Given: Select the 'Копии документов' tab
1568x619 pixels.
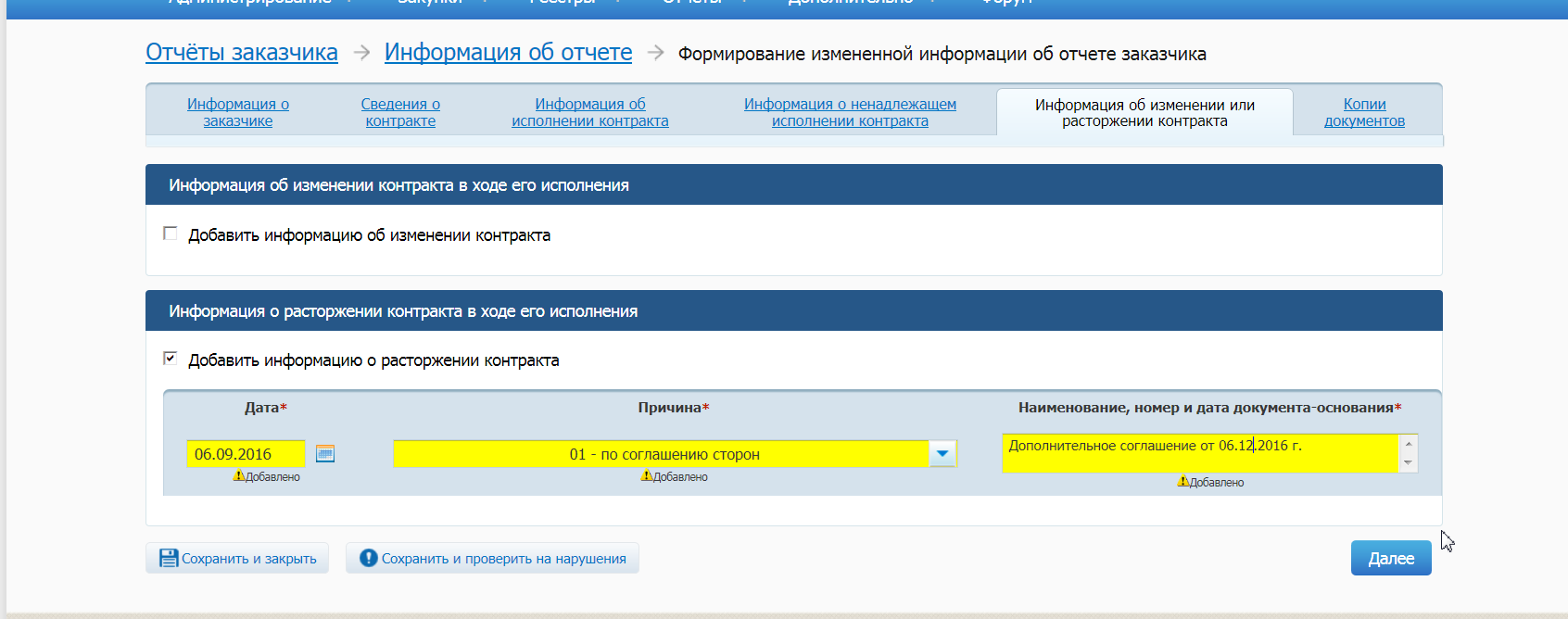Looking at the screenshot, I should coord(1364,112).
